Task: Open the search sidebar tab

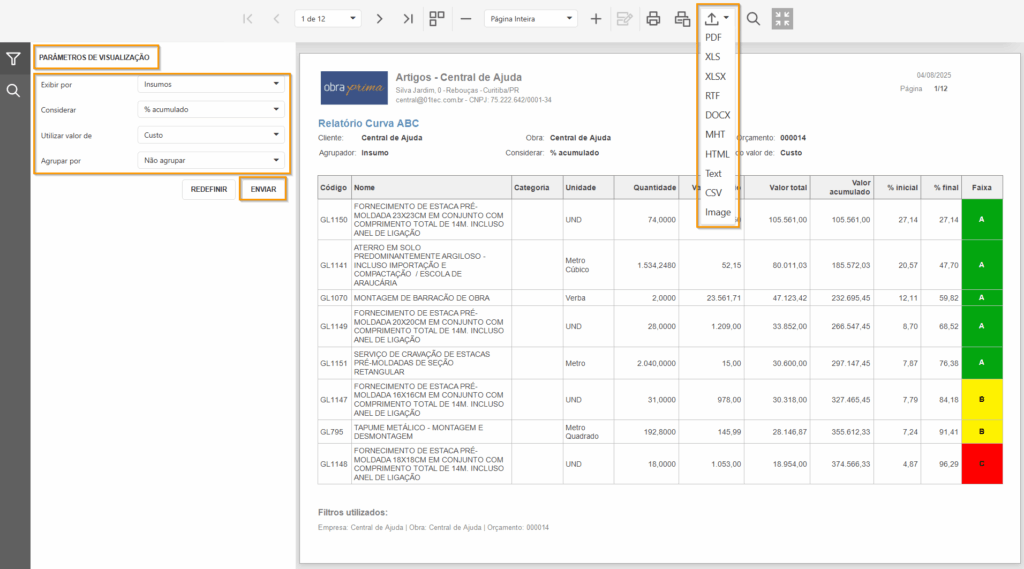Action: [x=13, y=90]
